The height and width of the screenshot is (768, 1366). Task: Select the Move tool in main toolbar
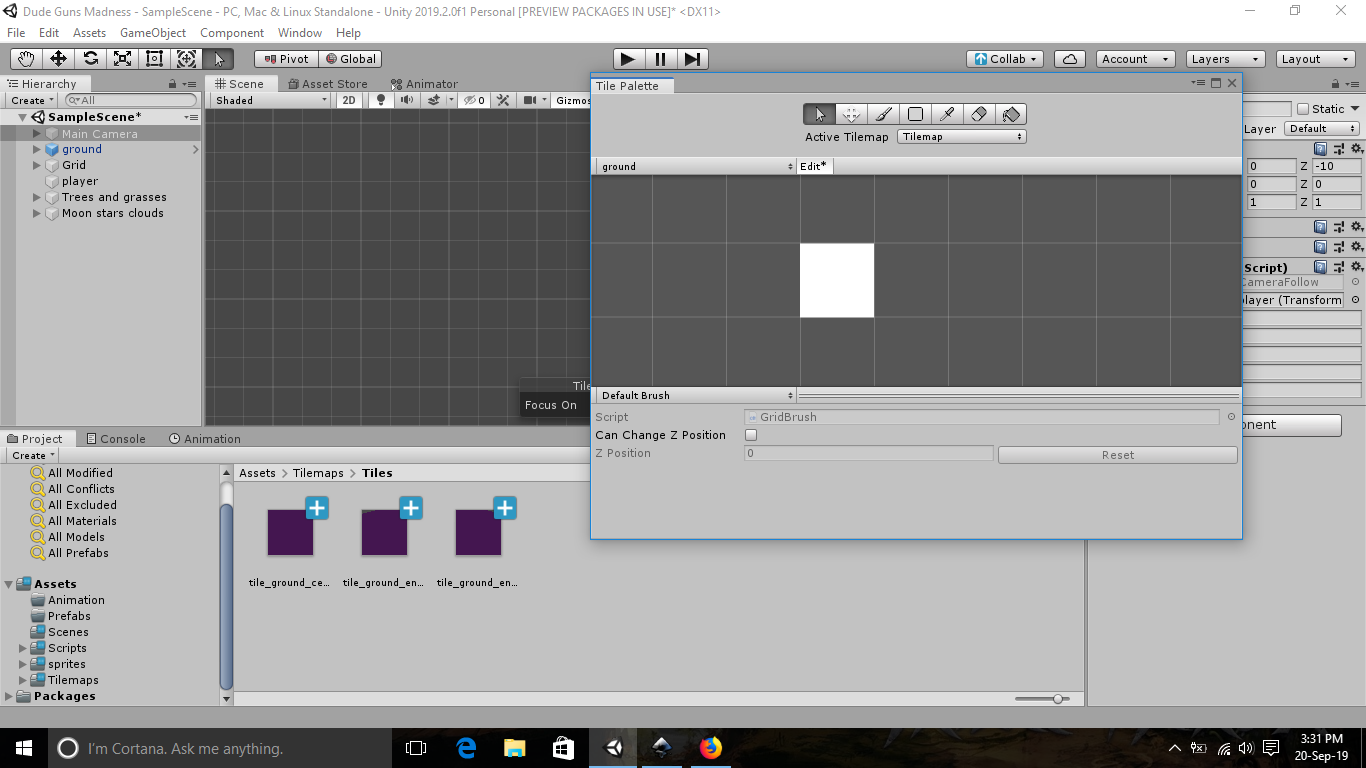tap(58, 59)
